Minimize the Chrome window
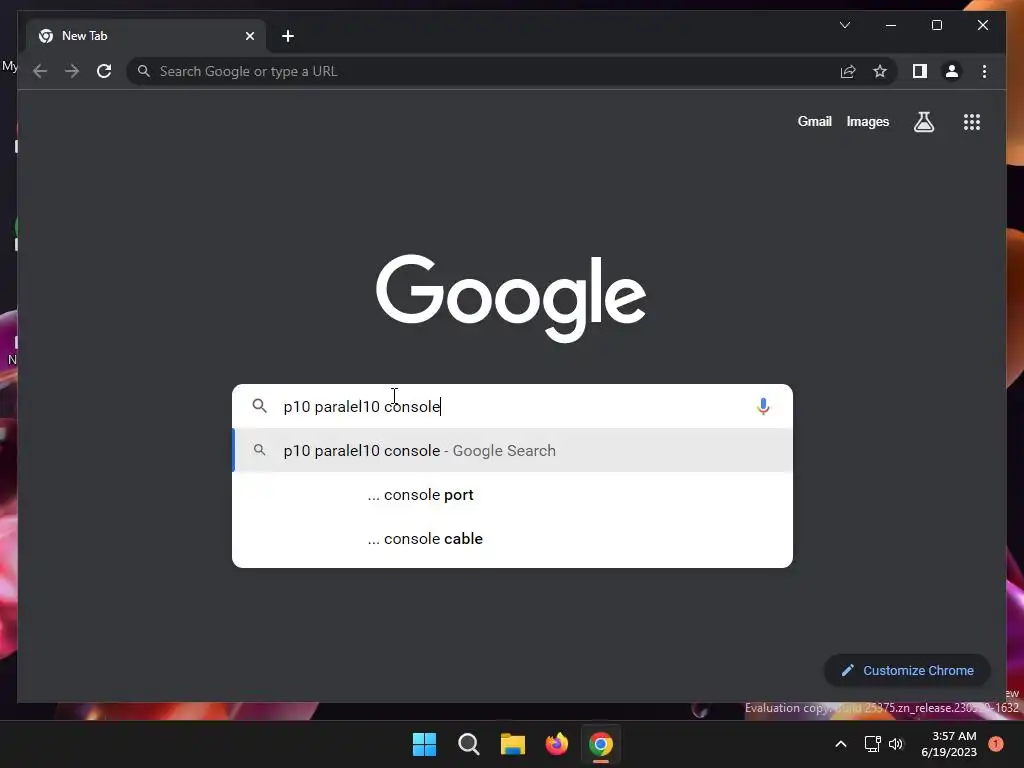The width and height of the screenshot is (1024, 768). point(891,25)
